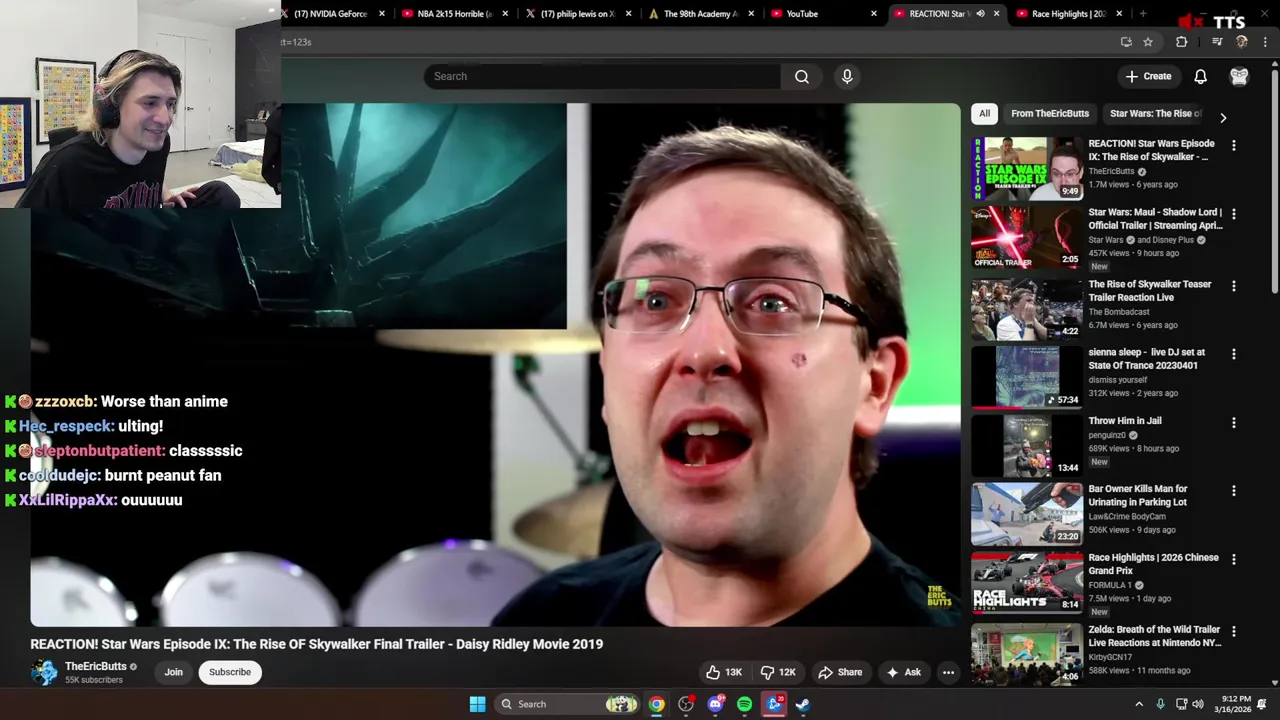Close the NBA 2k15 Horrible tab

[505, 14]
